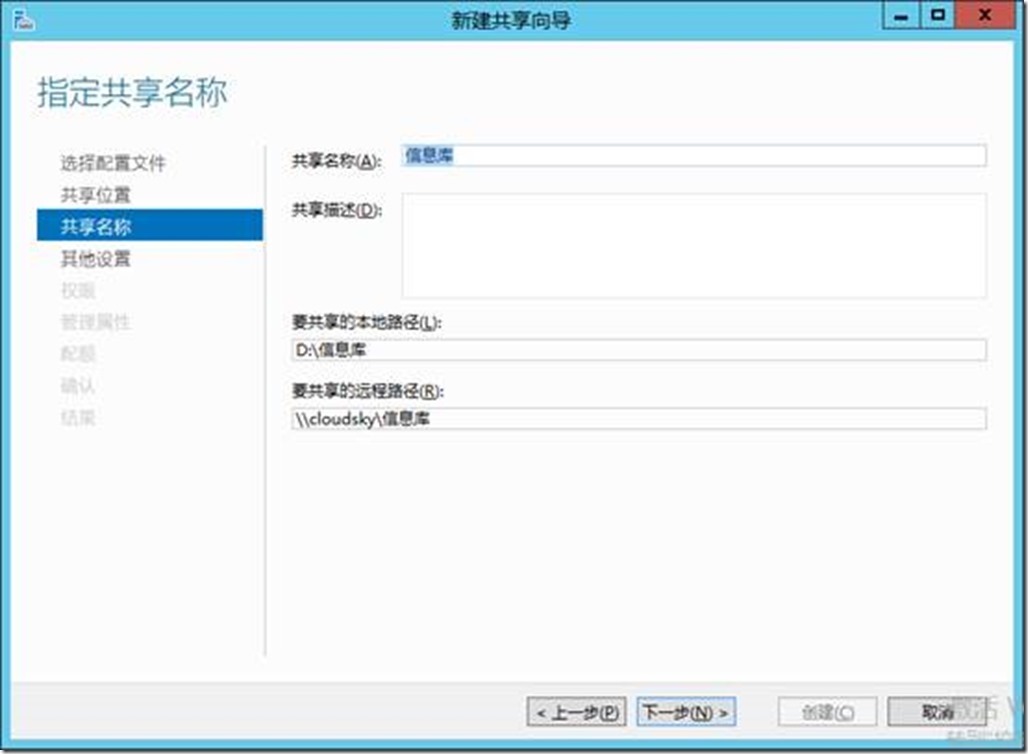Proceed with the 下一步(N) button

[x=686, y=712]
